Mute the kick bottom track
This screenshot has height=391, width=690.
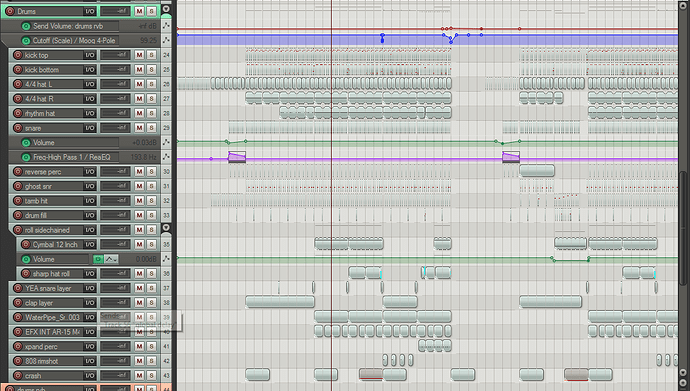tap(139, 69)
